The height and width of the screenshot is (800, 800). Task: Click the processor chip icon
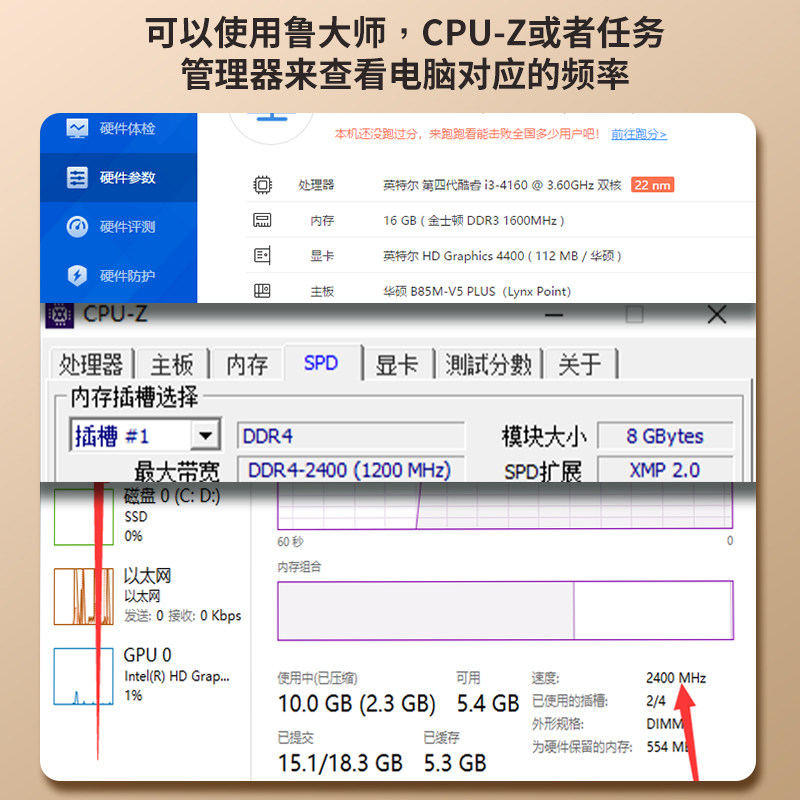pyautogui.click(x=262, y=185)
